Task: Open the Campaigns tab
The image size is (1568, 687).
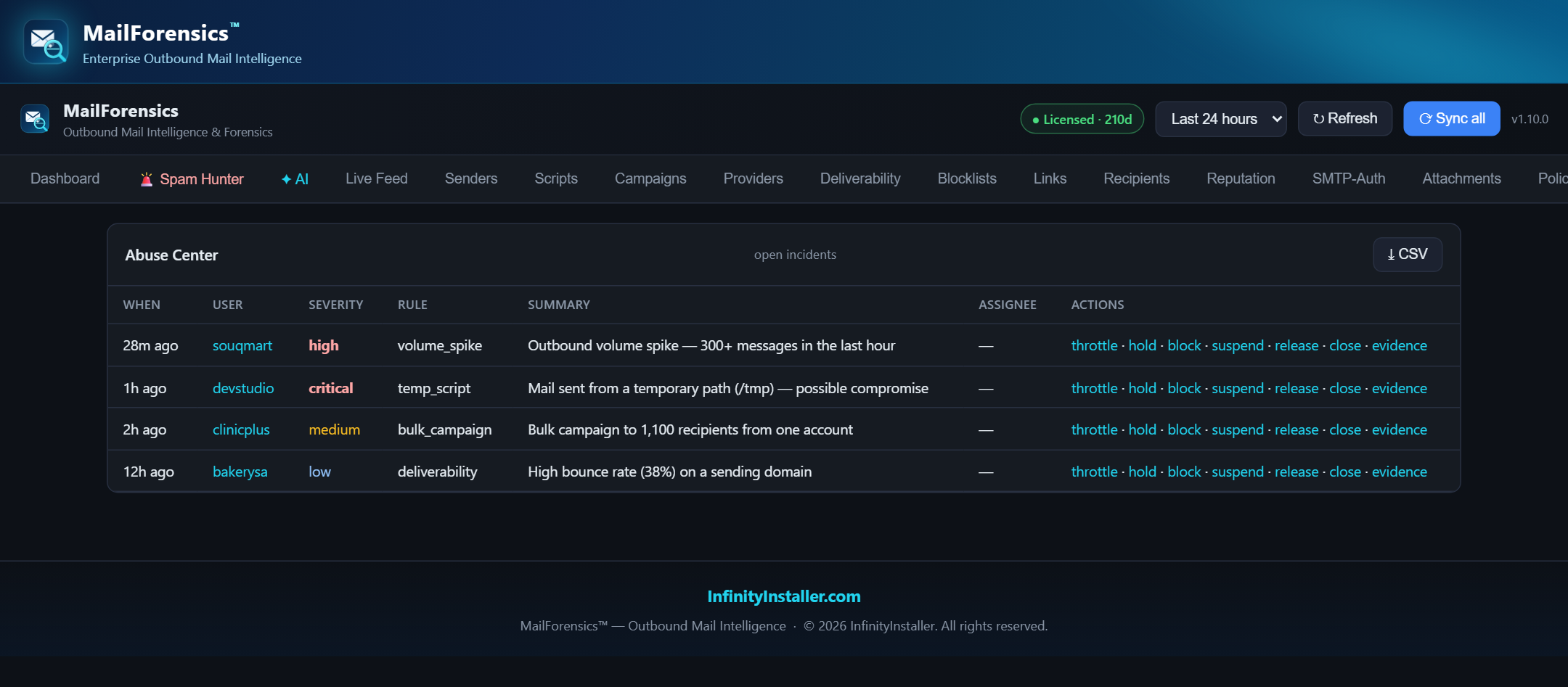Action: coord(650,178)
